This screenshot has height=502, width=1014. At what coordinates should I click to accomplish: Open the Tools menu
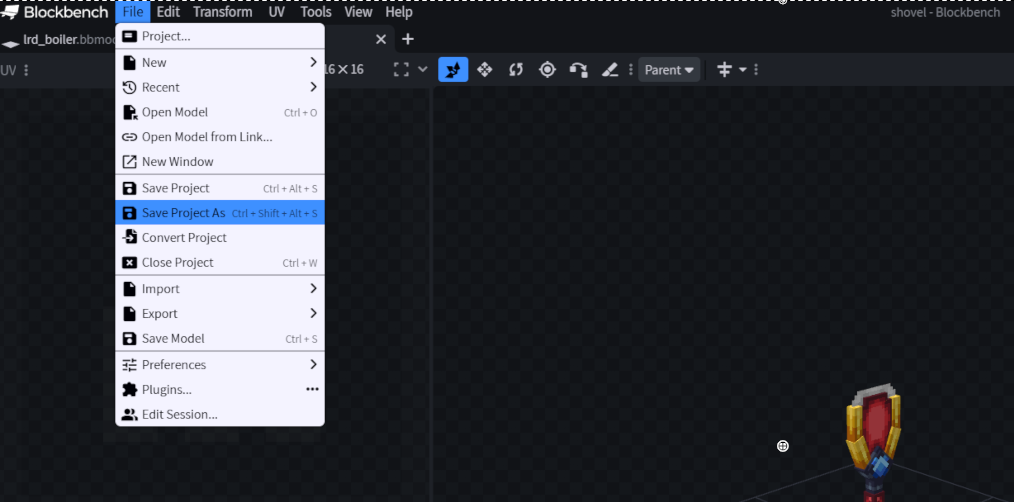316,12
